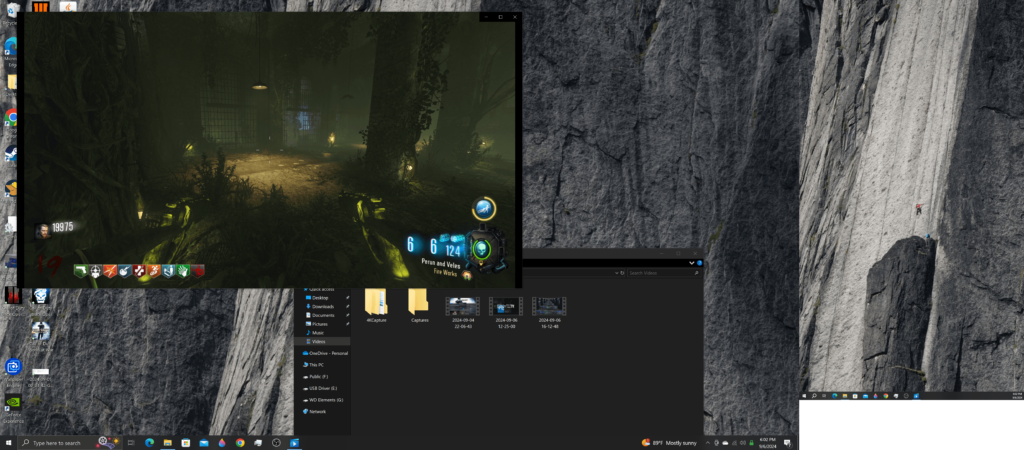This screenshot has width=1024, height=450.
Task: Open Microsoft Edge from the taskbar
Action: 149,442
